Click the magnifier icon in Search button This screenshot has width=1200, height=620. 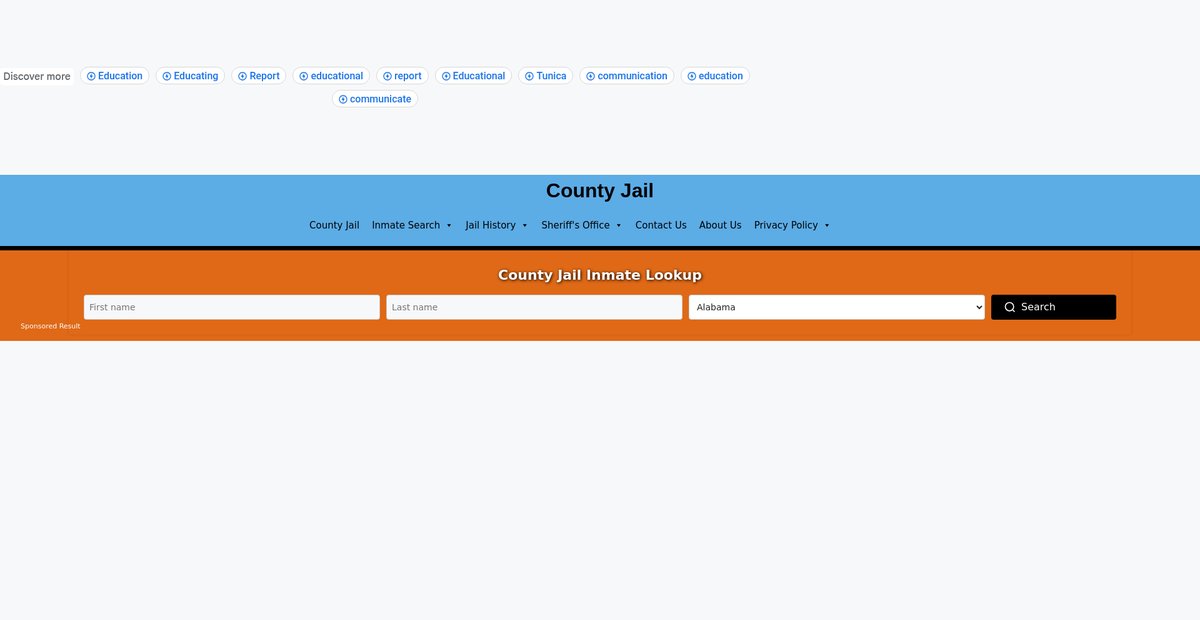[x=1010, y=307]
